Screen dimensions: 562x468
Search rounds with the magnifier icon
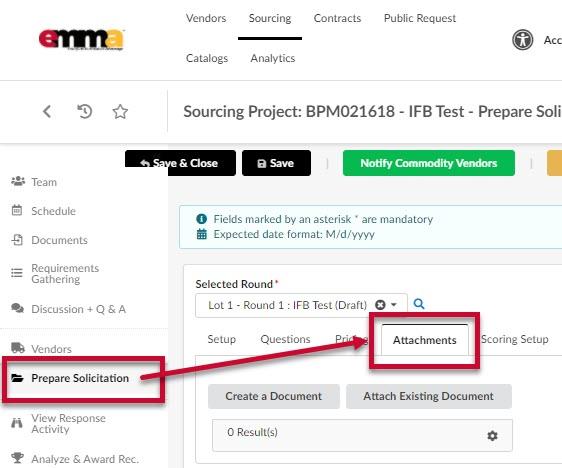pos(419,304)
